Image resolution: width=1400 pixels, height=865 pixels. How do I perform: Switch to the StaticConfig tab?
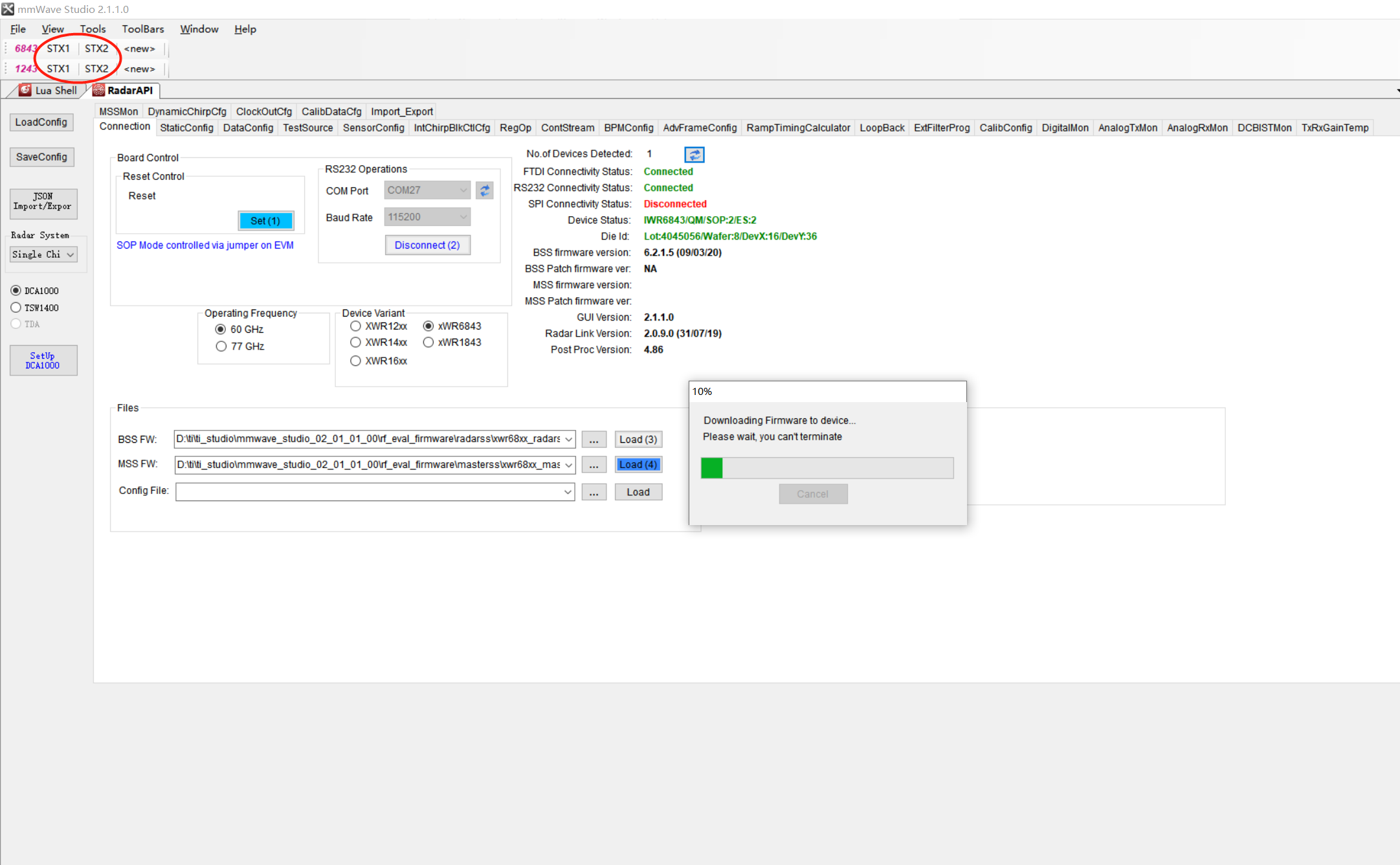pyautogui.click(x=186, y=128)
